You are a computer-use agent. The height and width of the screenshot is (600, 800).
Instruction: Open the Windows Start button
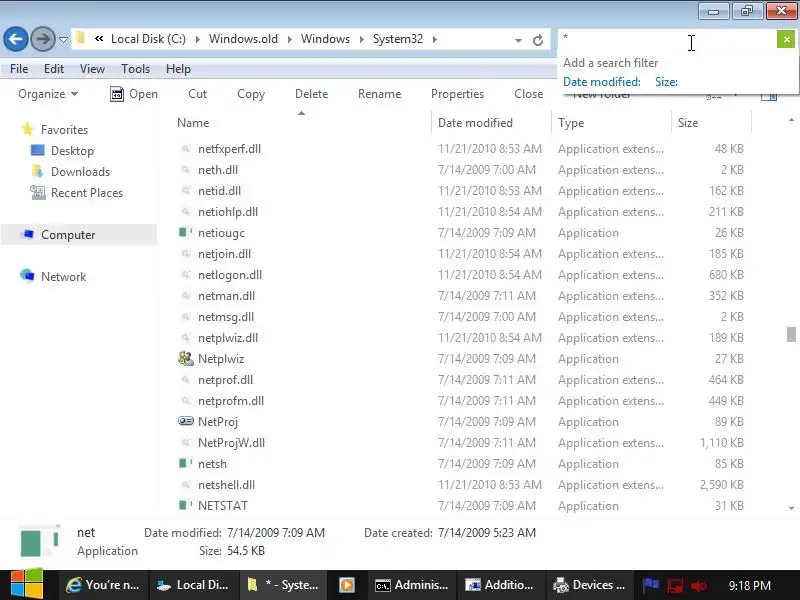tap(27, 584)
